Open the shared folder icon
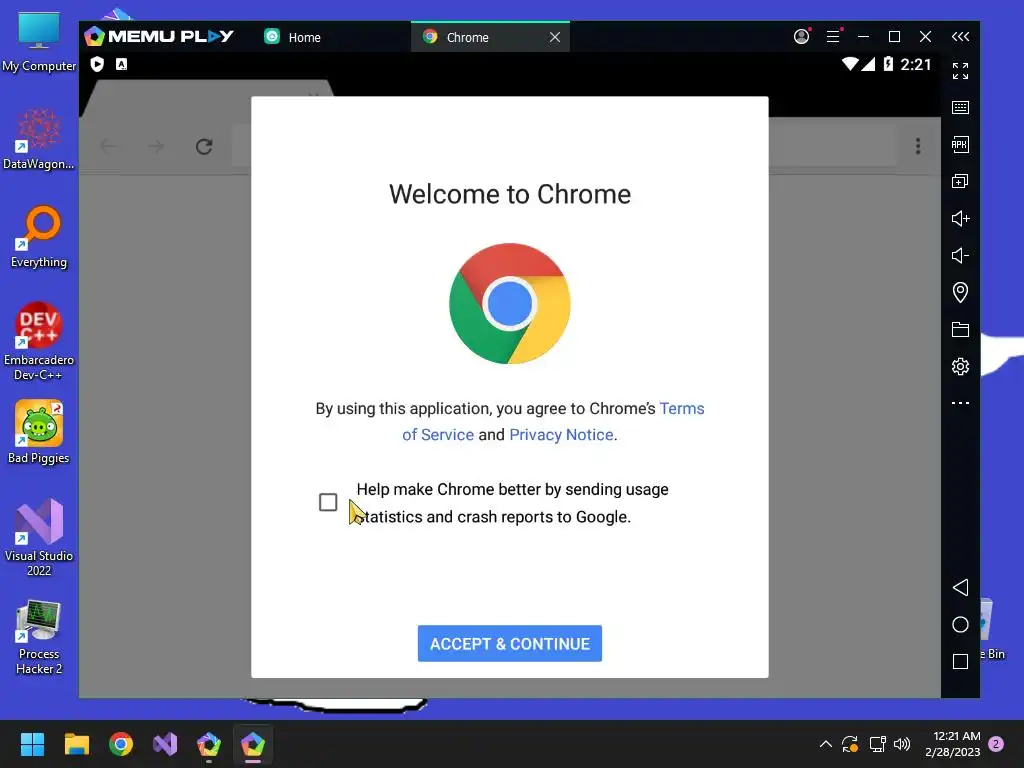 pos(960,329)
